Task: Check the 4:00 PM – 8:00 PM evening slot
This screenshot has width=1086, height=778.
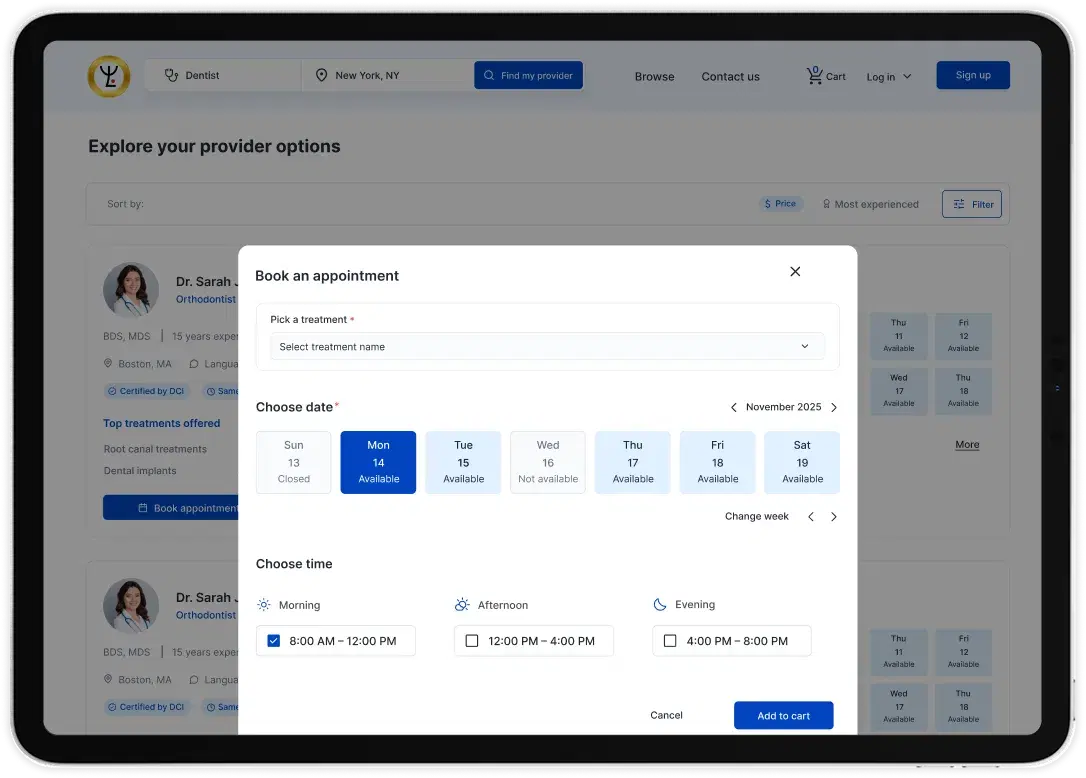Action: tap(670, 641)
